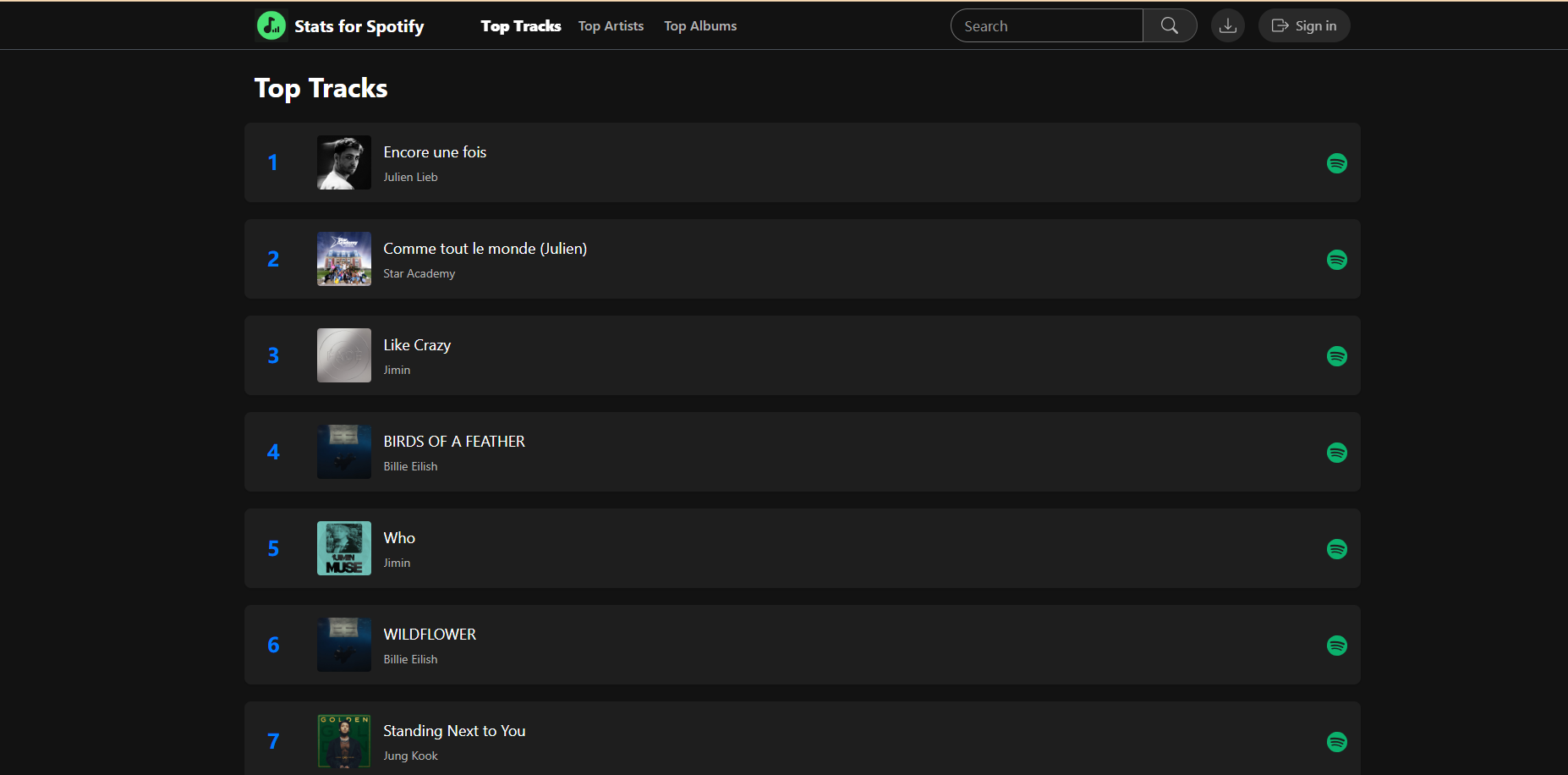This screenshot has width=1568, height=775.
Task: Click the Sign in button
Action: click(x=1303, y=25)
